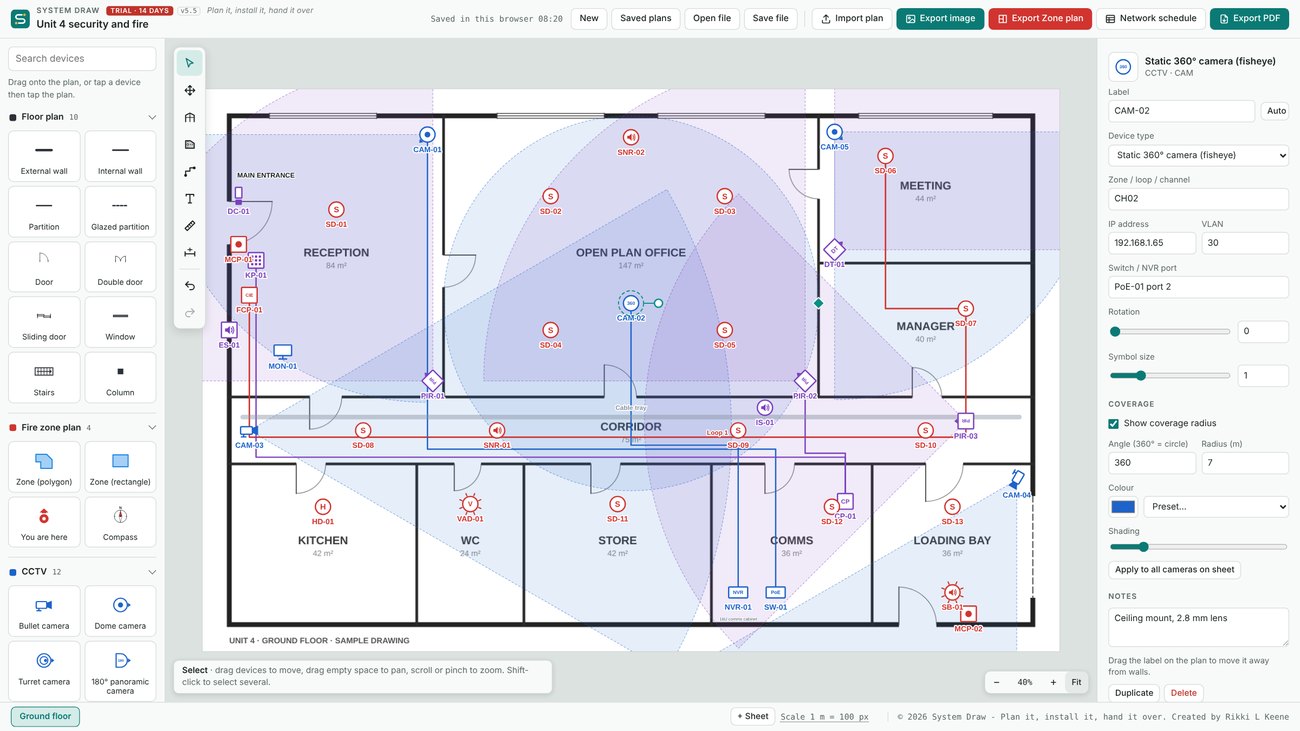Viewport: 1300px width, 731px height.
Task: Open Saved plans
Action: 646,18
